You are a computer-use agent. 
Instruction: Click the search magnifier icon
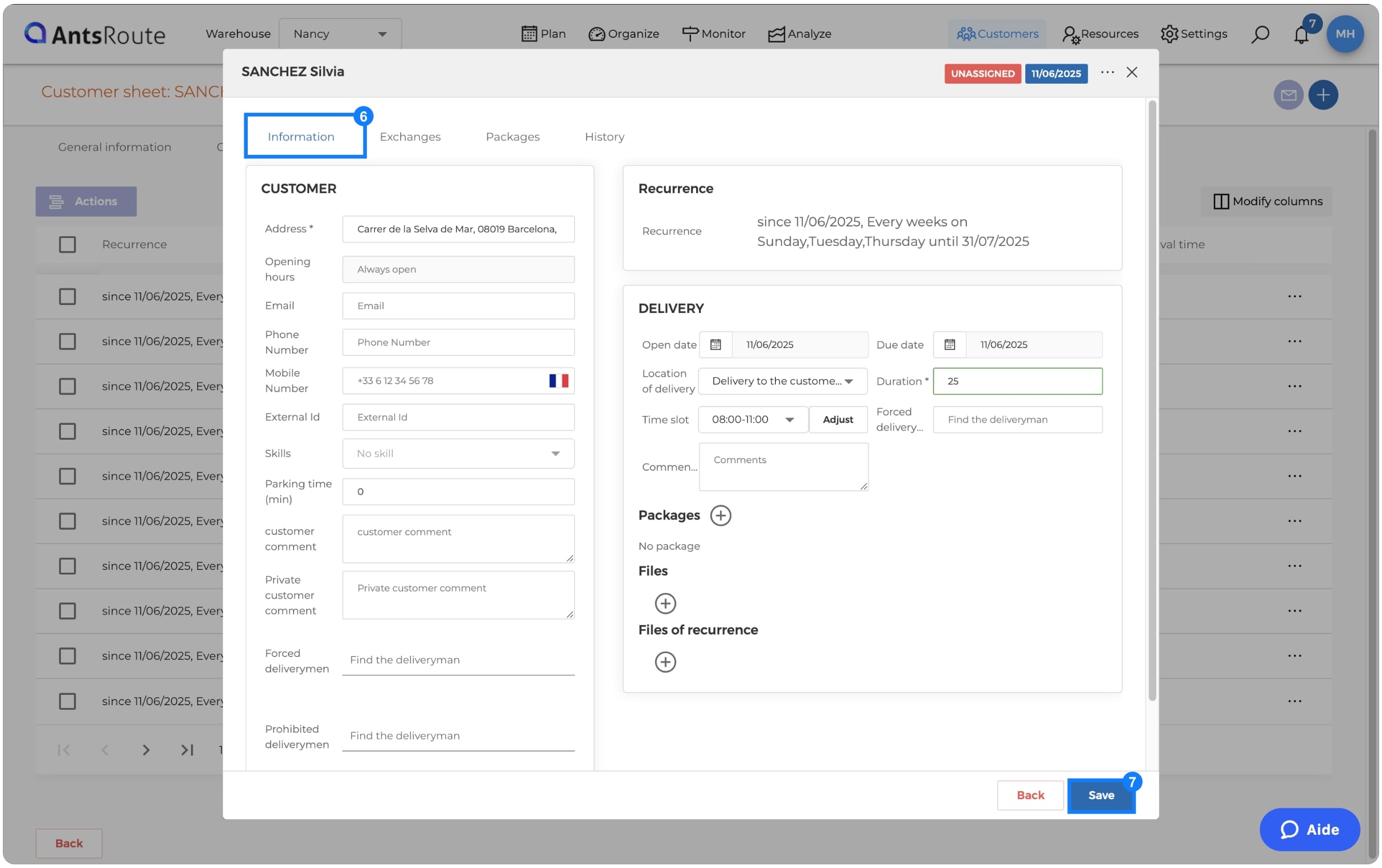point(1260,33)
